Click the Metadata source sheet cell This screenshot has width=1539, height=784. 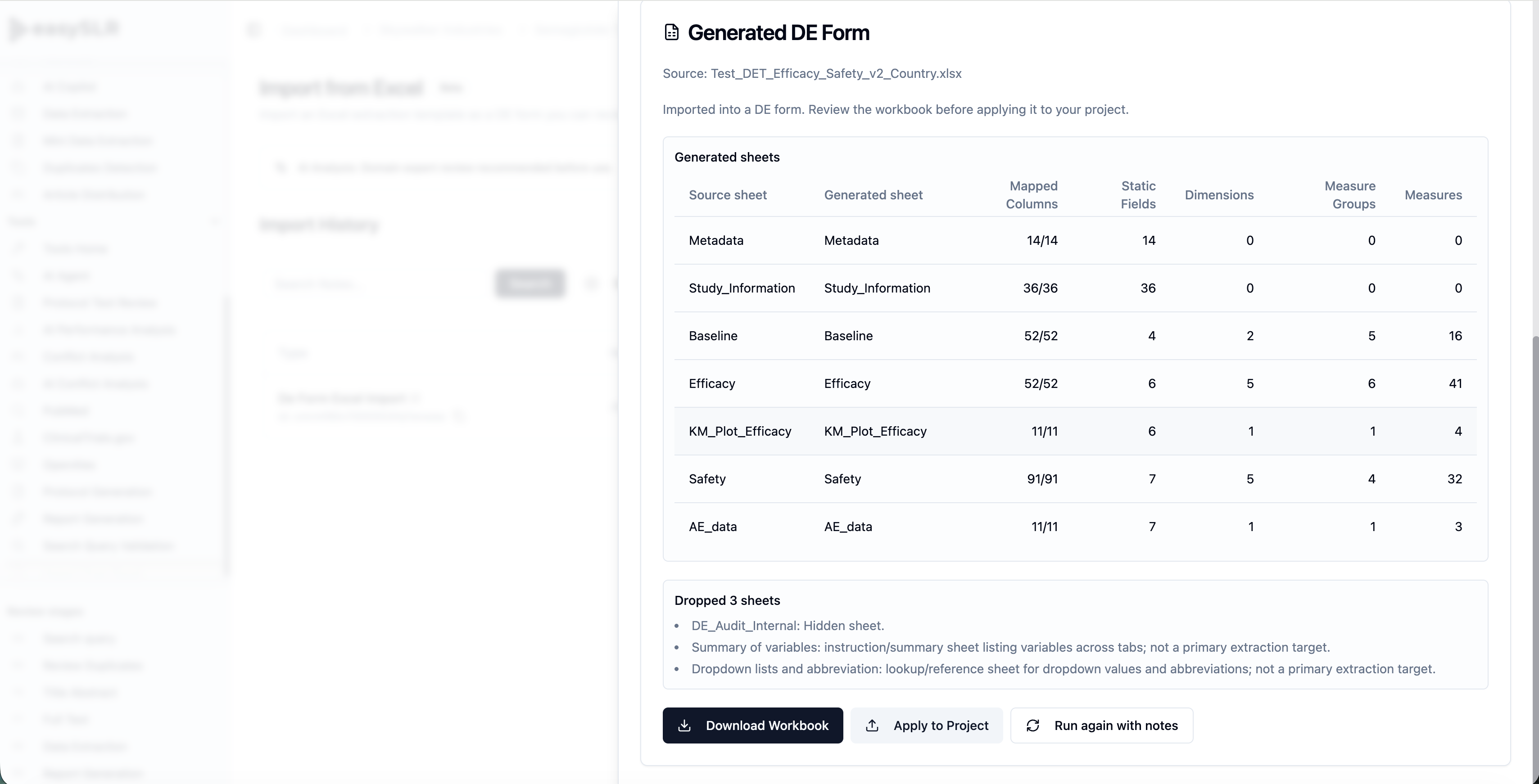click(x=716, y=240)
